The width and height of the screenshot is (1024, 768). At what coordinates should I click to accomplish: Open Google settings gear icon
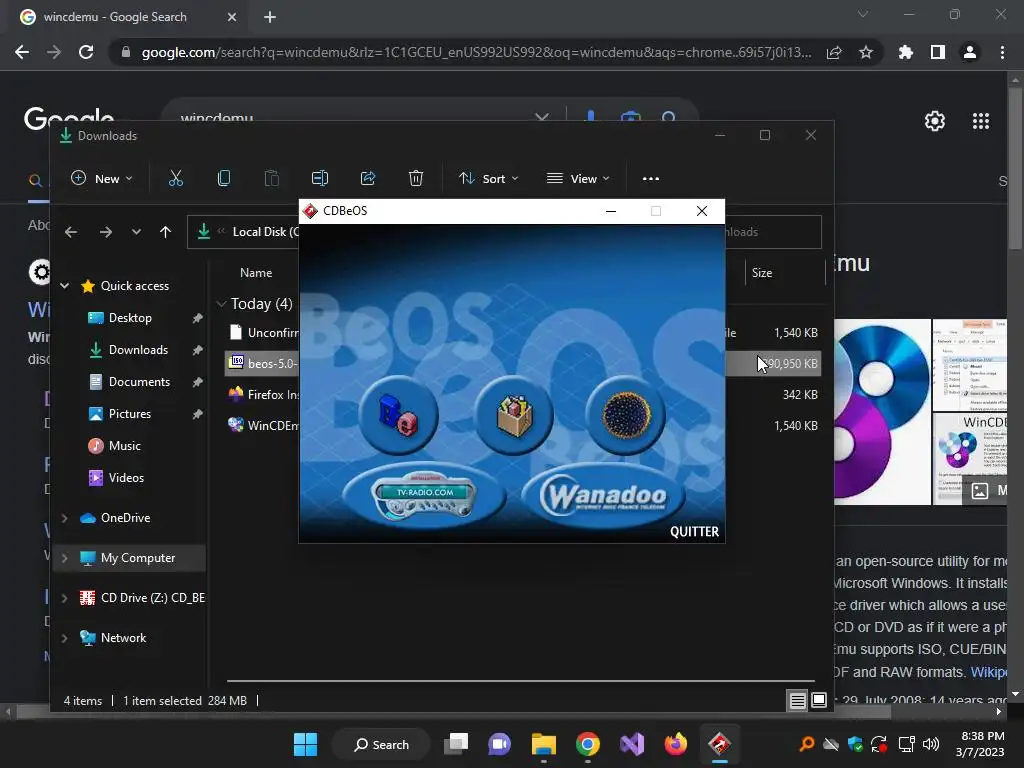tap(935, 121)
